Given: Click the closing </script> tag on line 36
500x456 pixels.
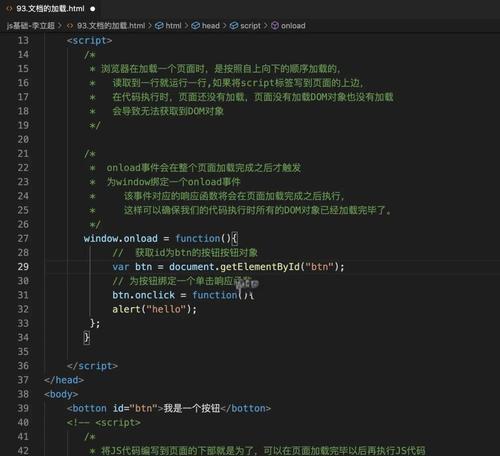Looking at the screenshot, I should click(92, 366).
